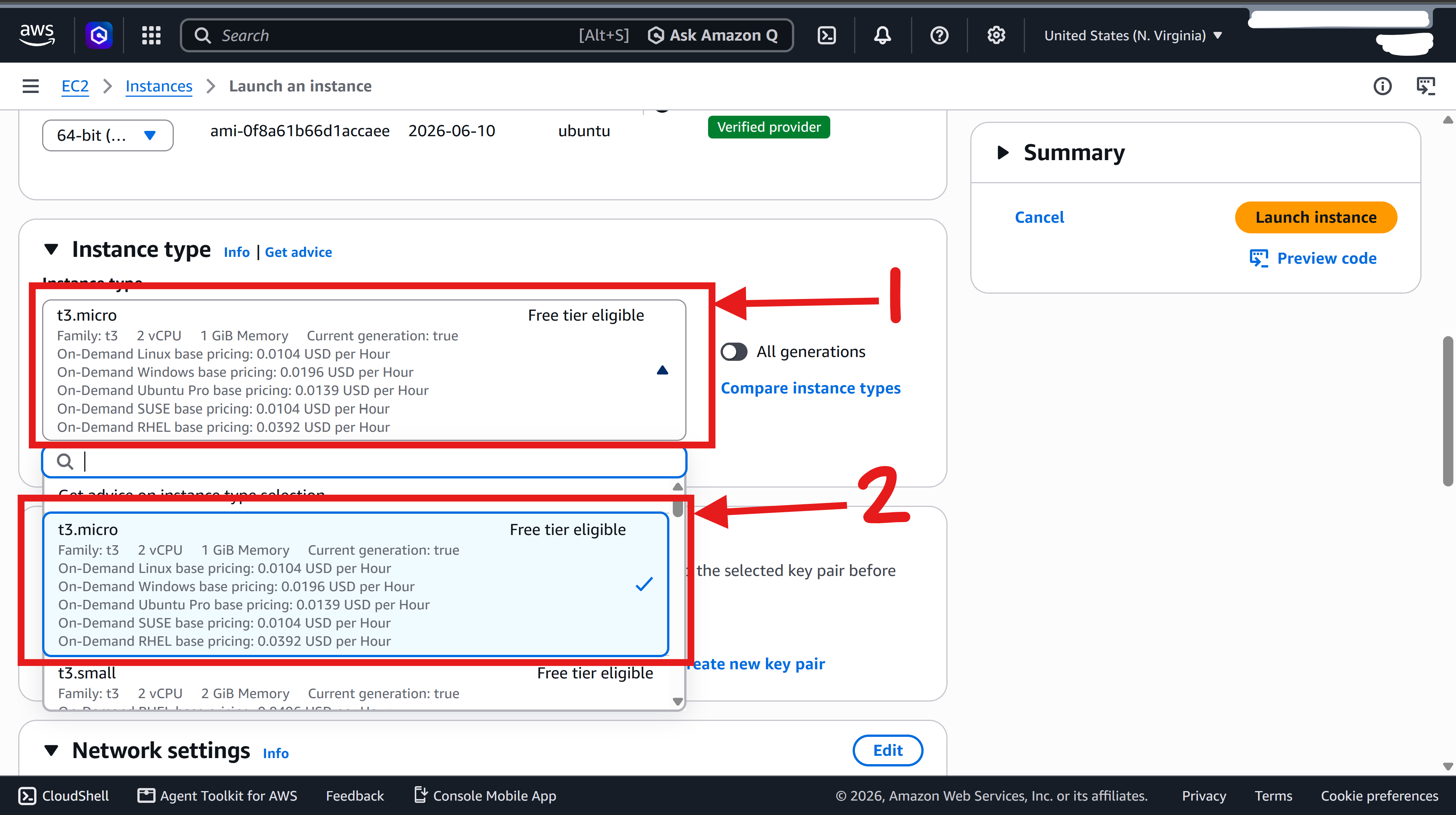Open CloudShell in the footer
The height and width of the screenshot is (815, 1456).
click(x=63, y=796)
